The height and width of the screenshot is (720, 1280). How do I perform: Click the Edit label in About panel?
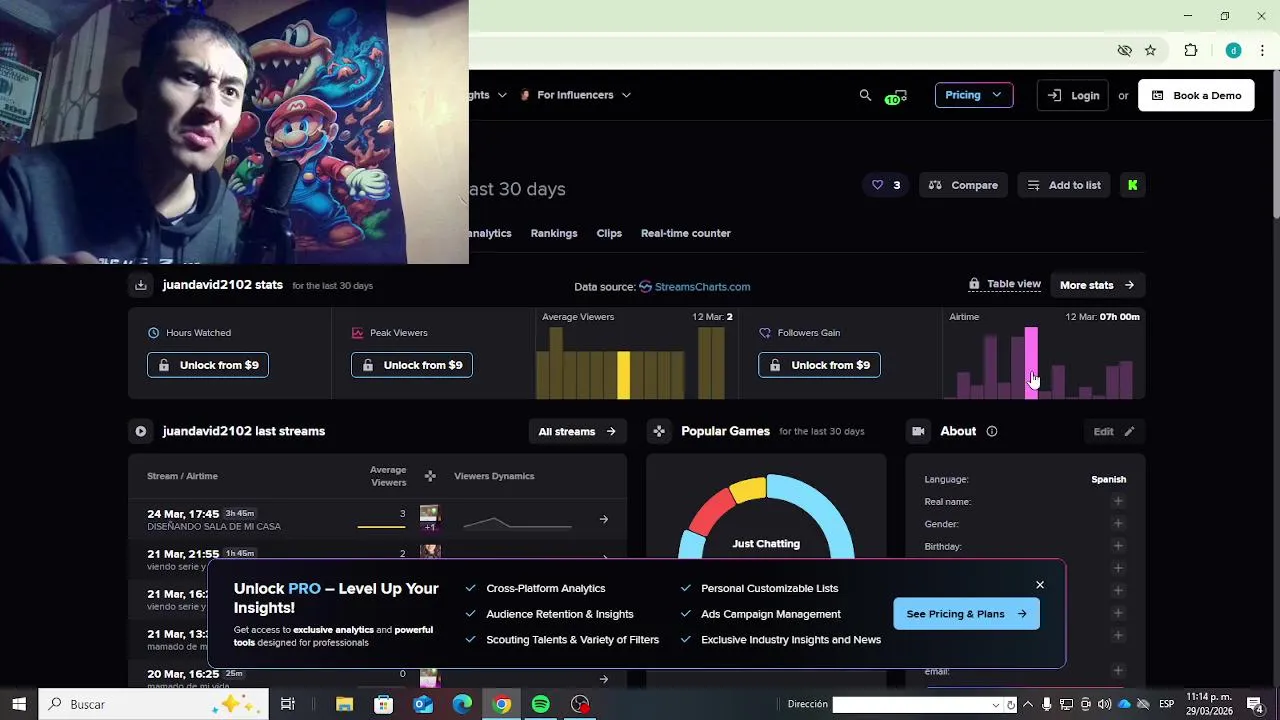coord(1103,431)
